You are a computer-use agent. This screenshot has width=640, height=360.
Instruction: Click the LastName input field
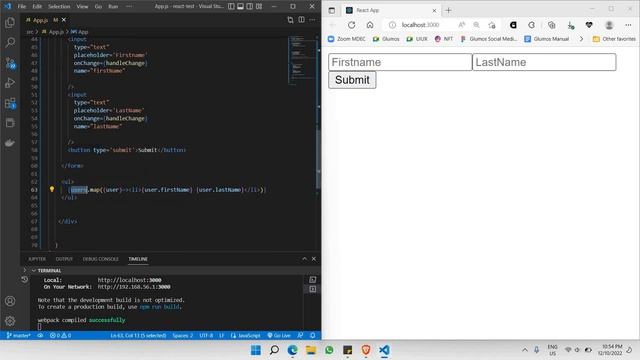point(544,62)
